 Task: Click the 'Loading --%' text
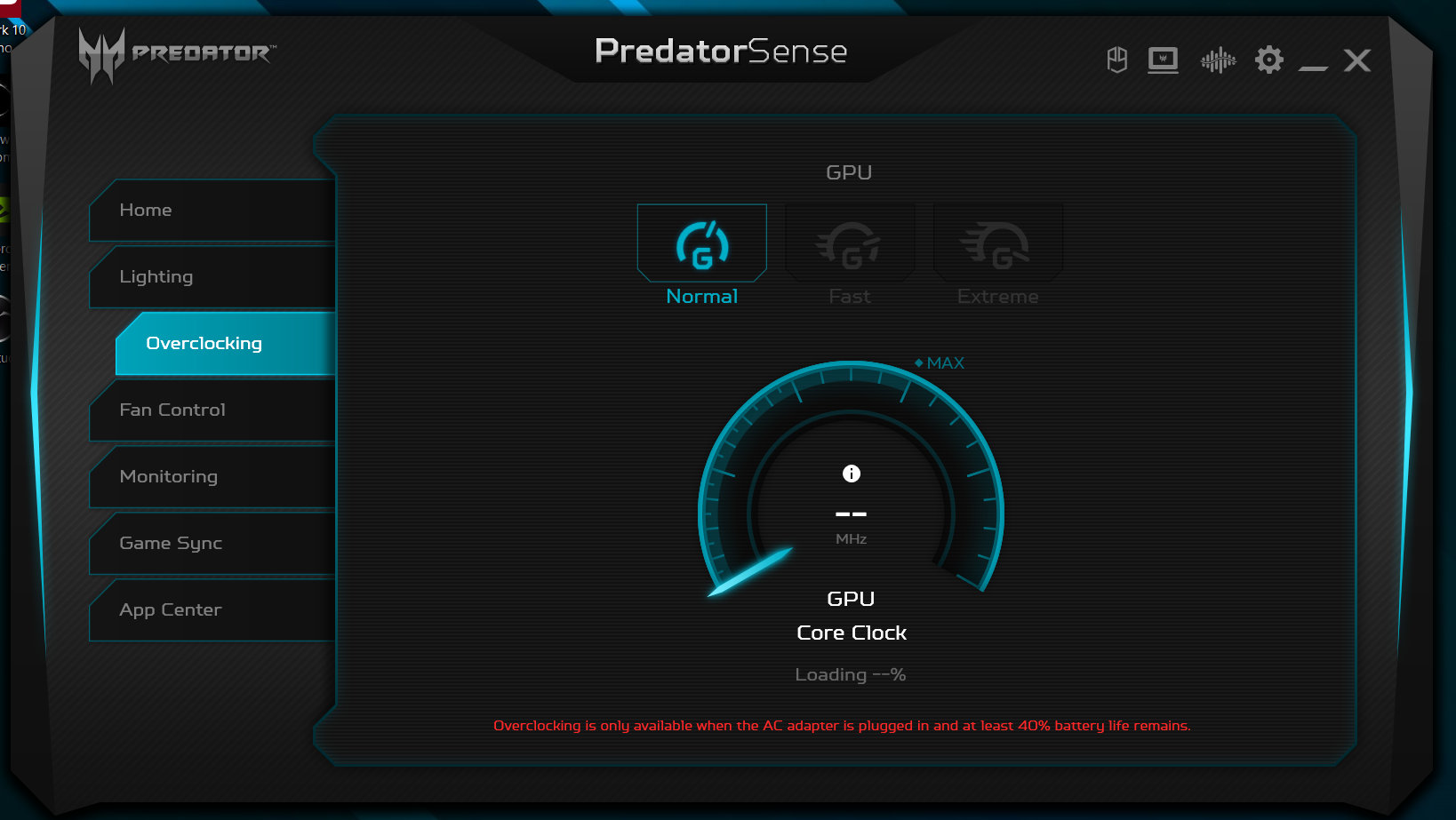851,674
